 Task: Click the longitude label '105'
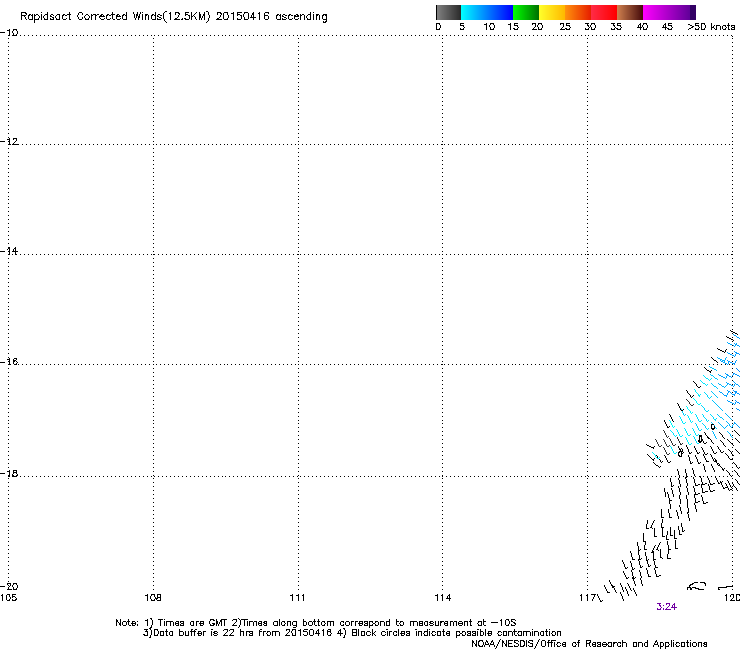coord(8,598)
